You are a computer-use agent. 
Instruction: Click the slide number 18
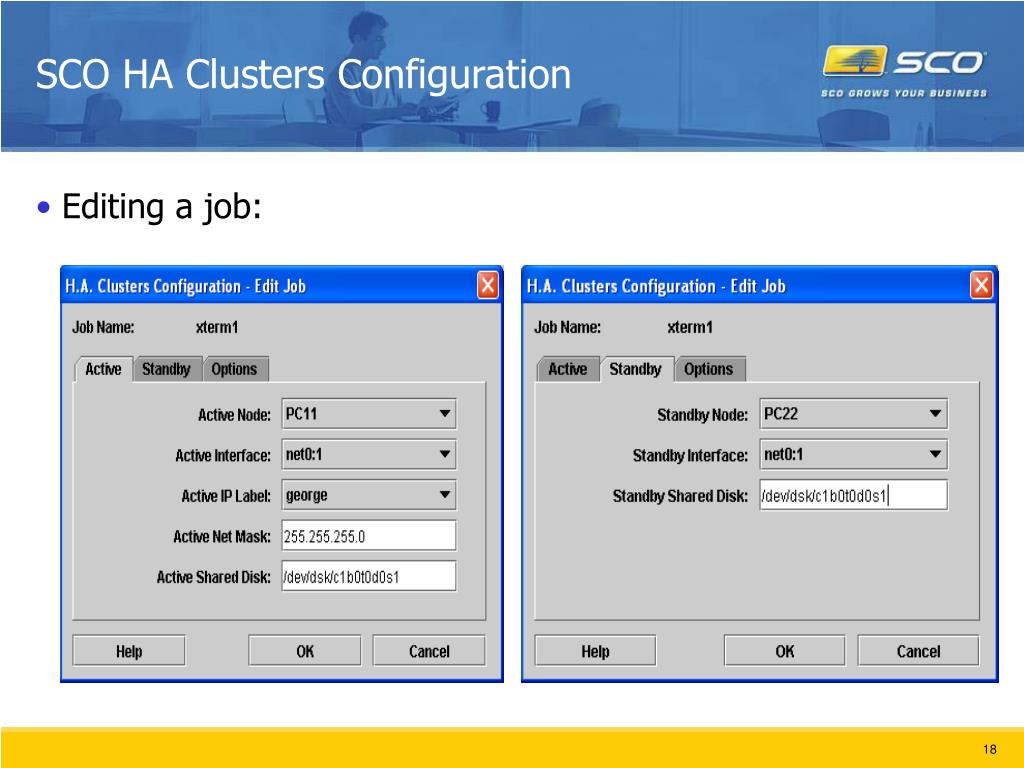click(989, 749)
